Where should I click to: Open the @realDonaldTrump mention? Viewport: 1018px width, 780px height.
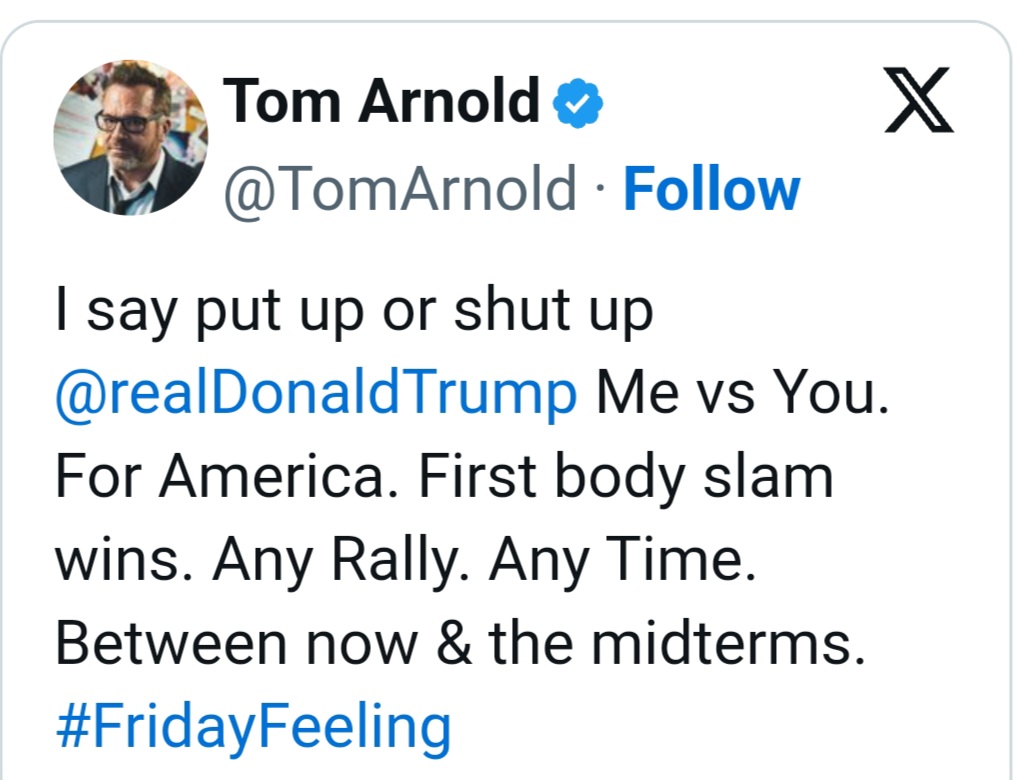[316, 394]
